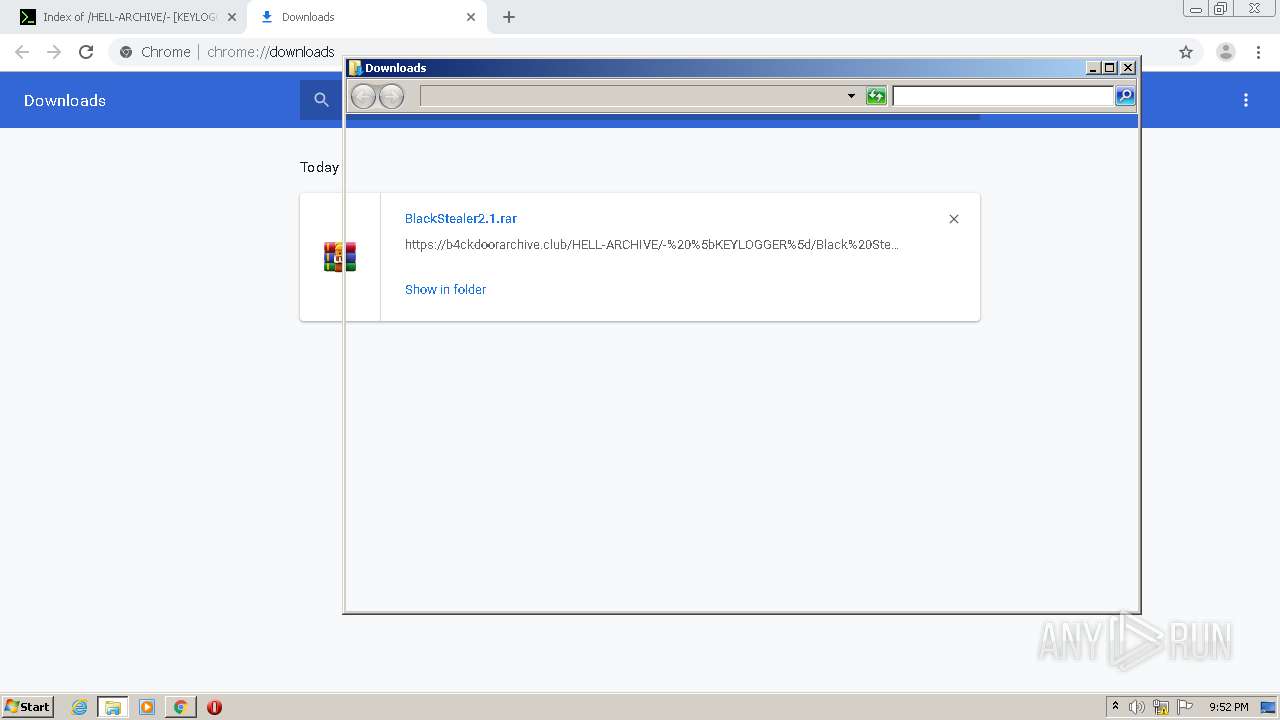Close the Downloads tab
1280x720 pixels.
click(x=471, y=17)
